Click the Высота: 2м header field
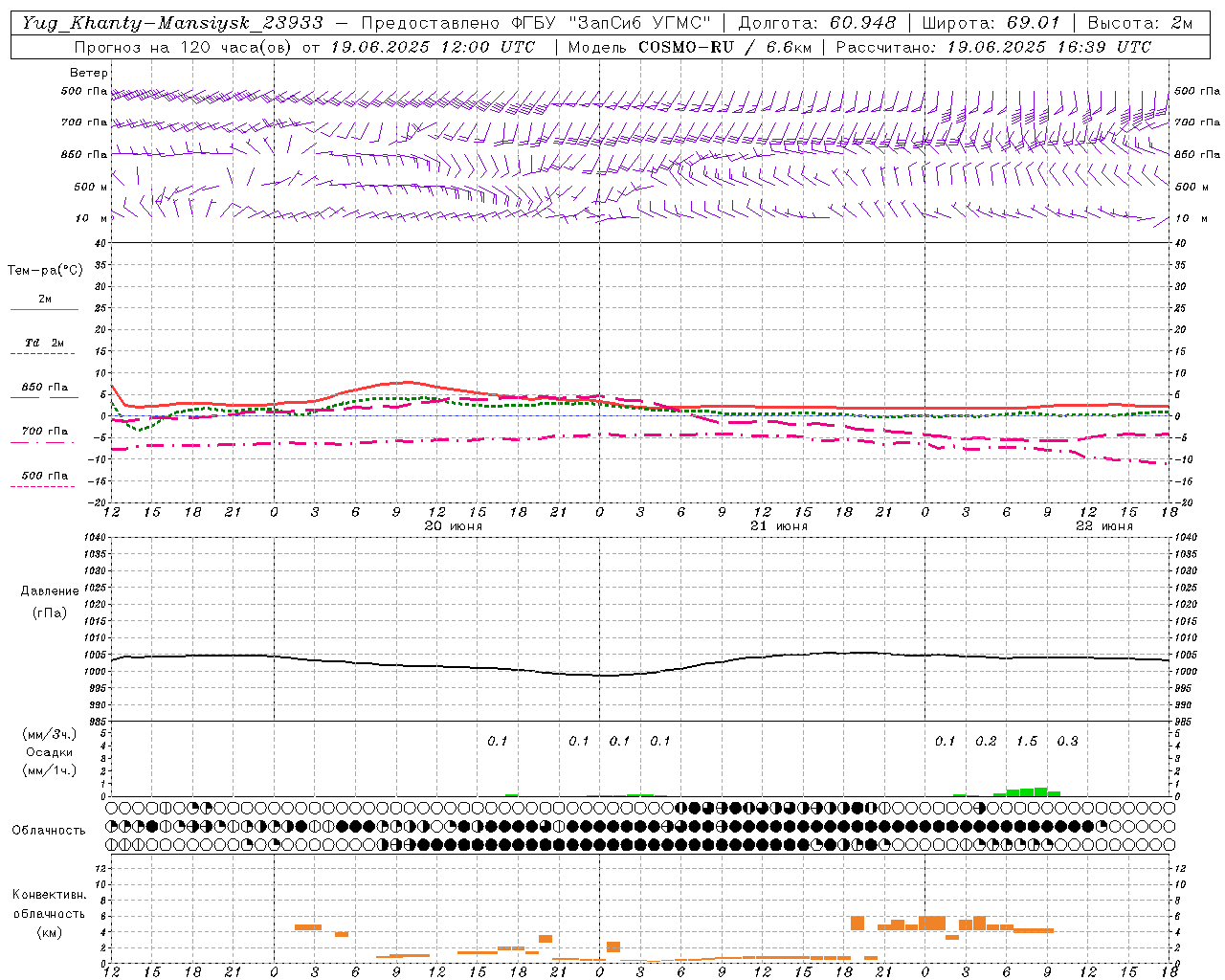 1140,23
